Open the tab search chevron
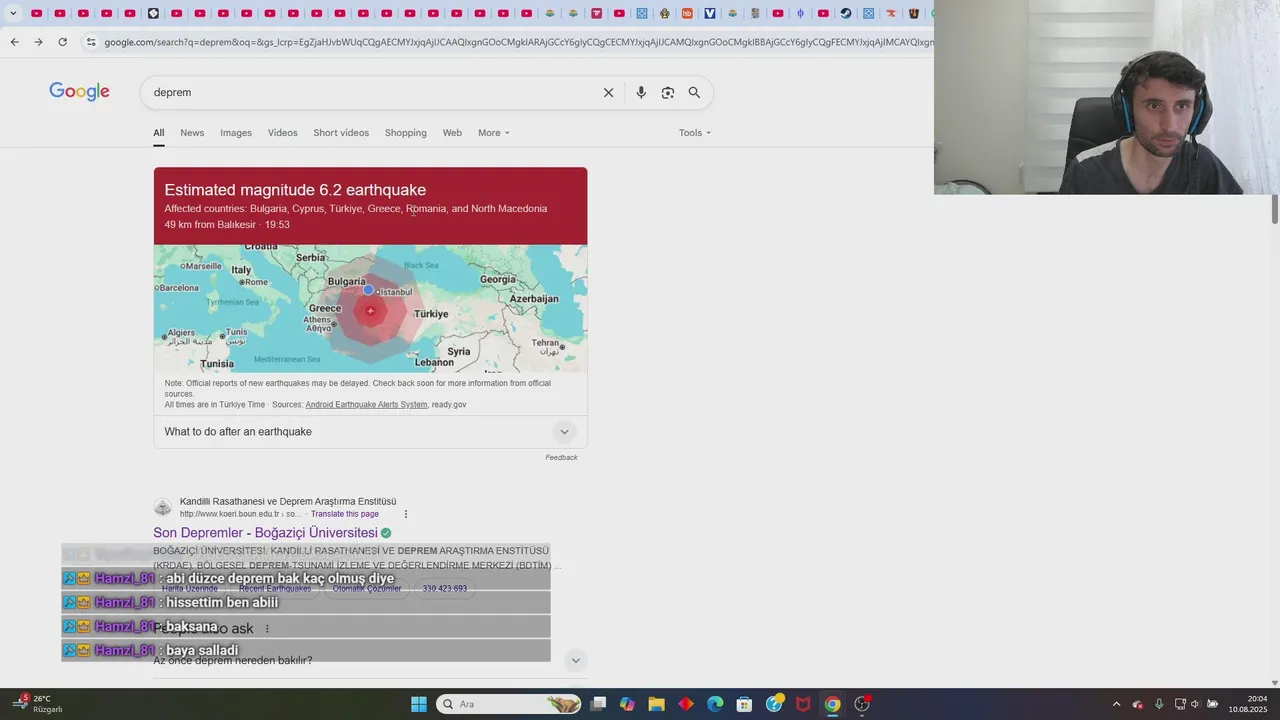The height and width of the screenshot is (720, 1280). (13, 13)
